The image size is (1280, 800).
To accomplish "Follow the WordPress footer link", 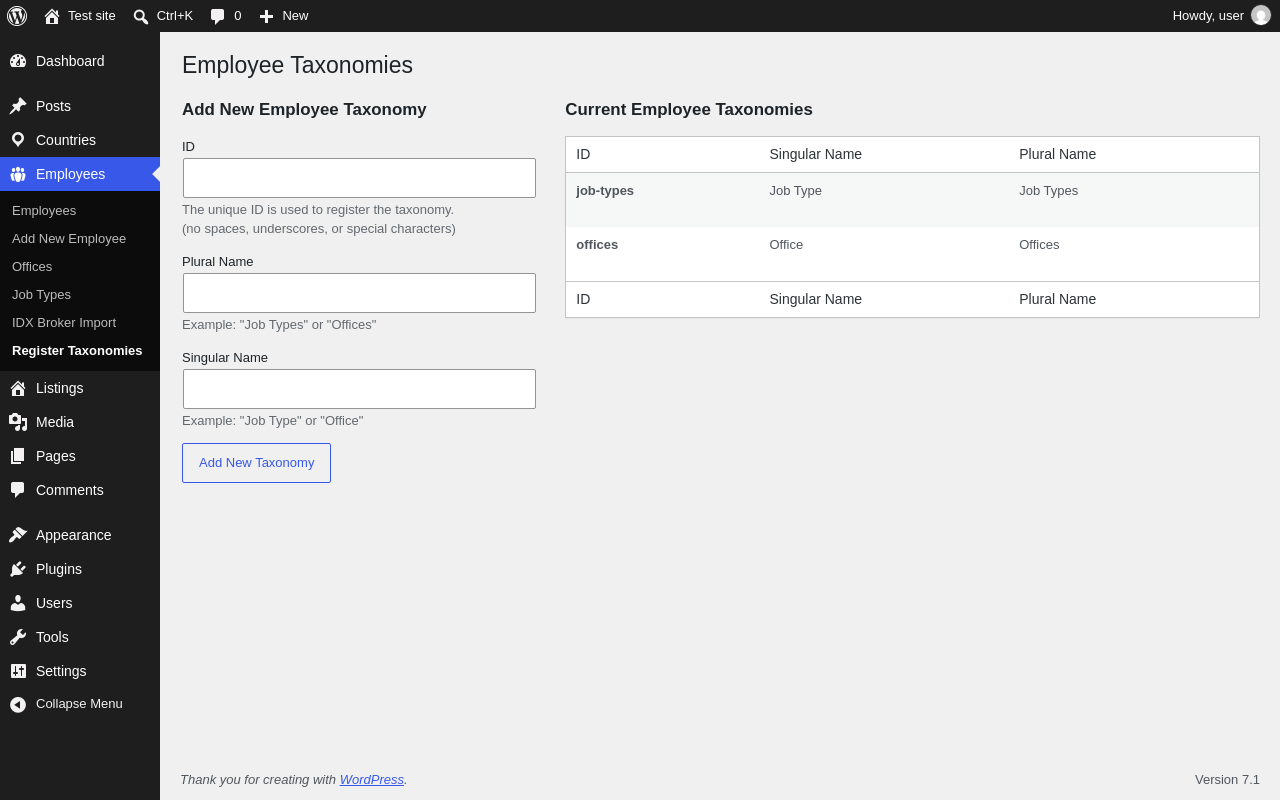I will click(371, 780).
